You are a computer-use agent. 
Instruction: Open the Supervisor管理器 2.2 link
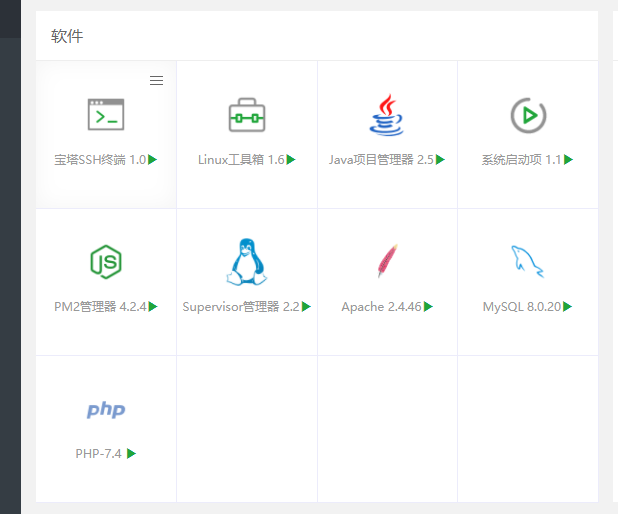[241, 307]
